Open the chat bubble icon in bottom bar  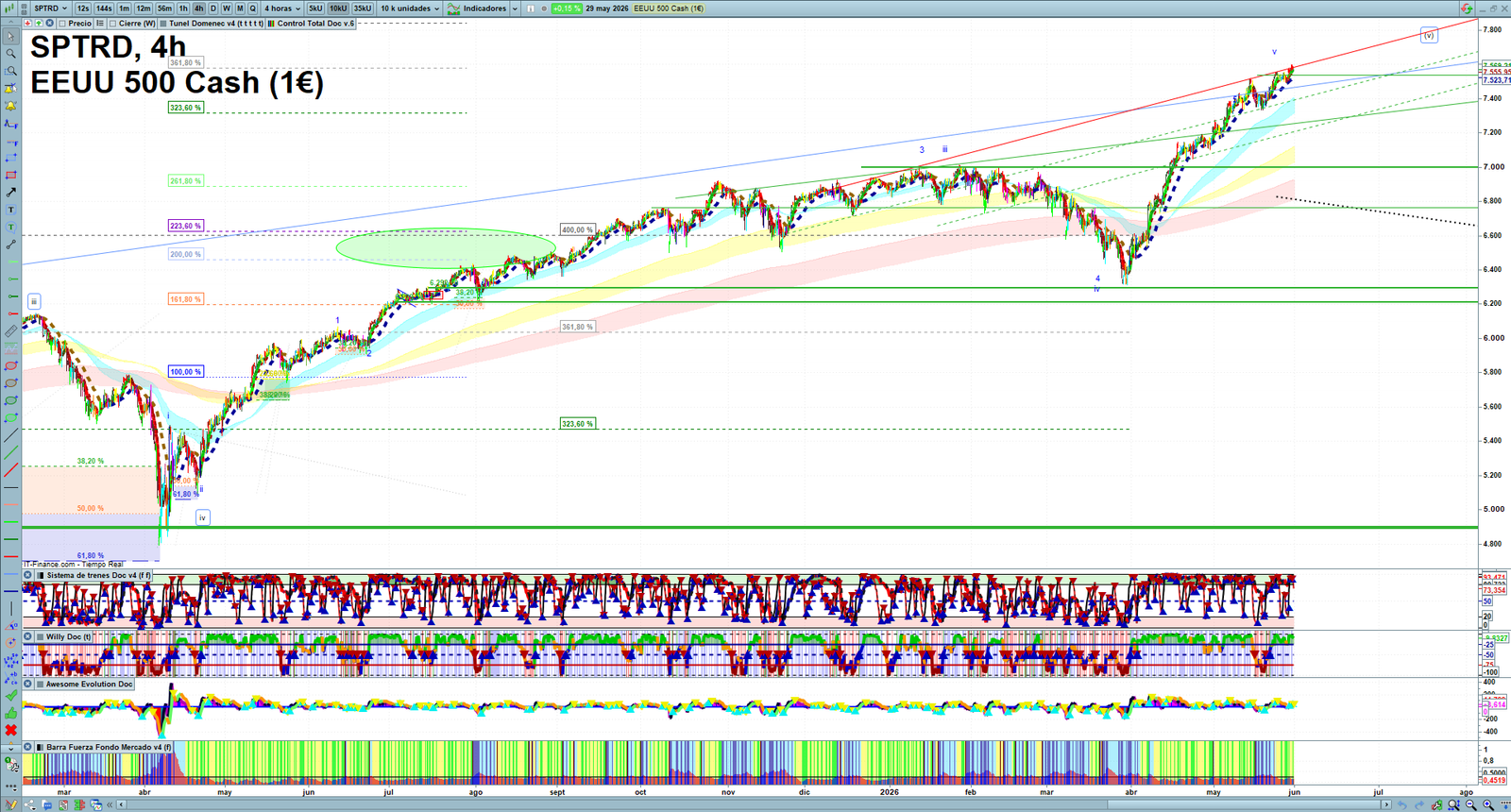[x=47, y=804]
